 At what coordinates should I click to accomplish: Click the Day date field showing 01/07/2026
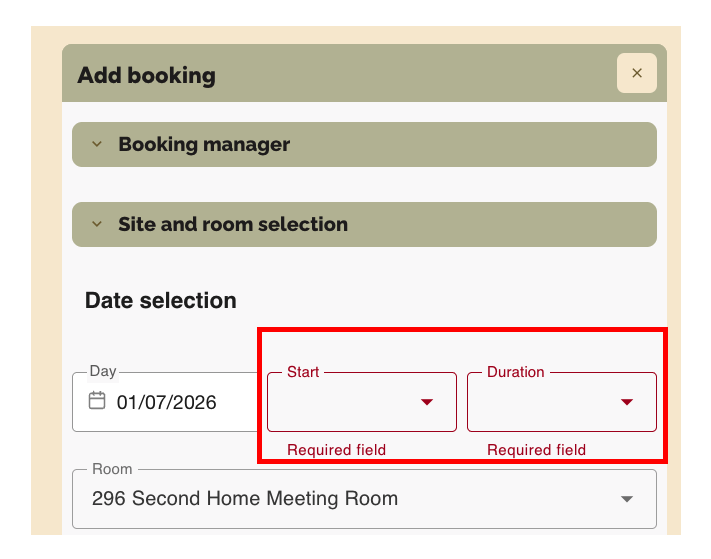pyautogui.click(x=167, y=403)
